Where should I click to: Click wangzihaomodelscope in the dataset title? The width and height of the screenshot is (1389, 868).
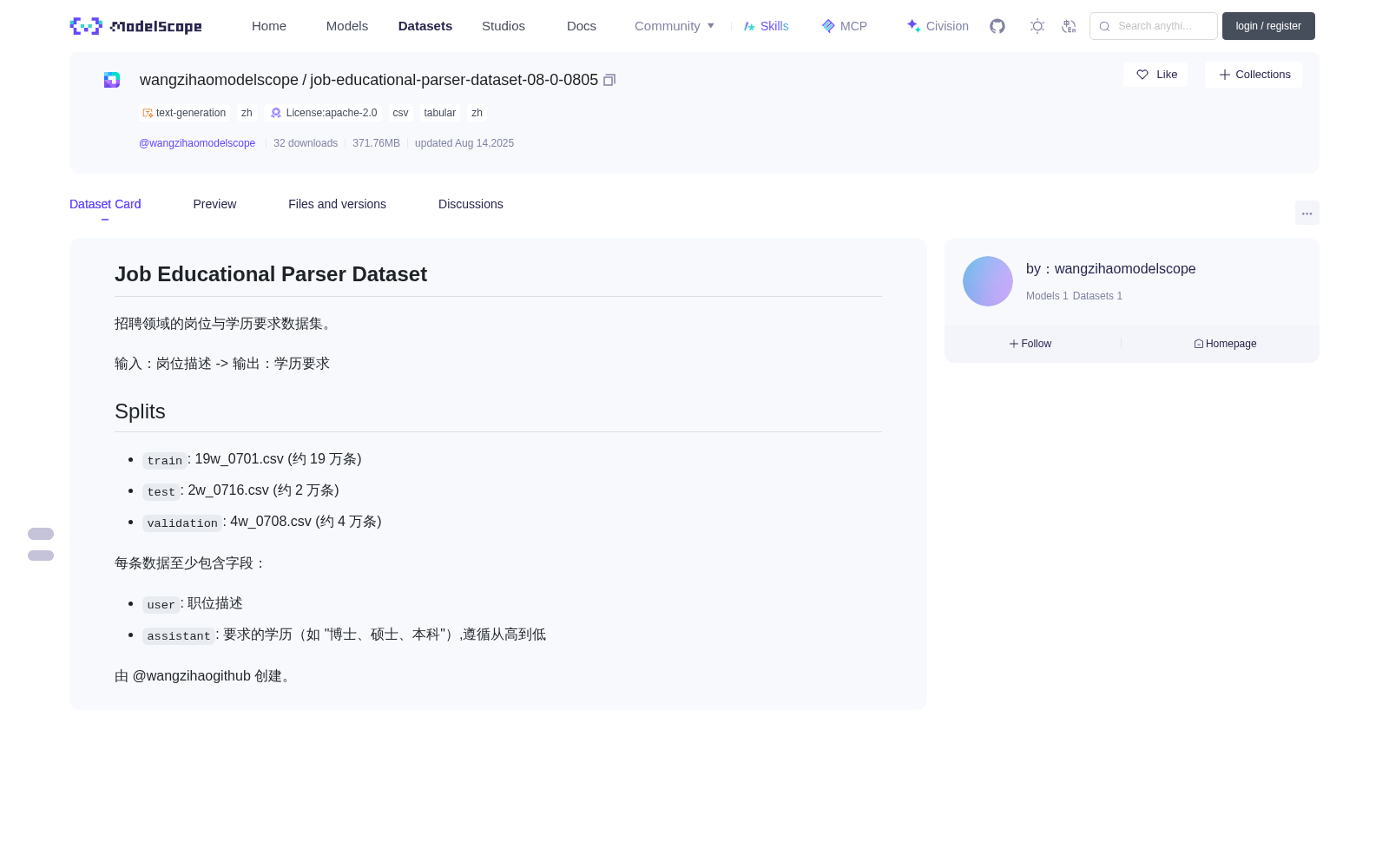(219, 80)
